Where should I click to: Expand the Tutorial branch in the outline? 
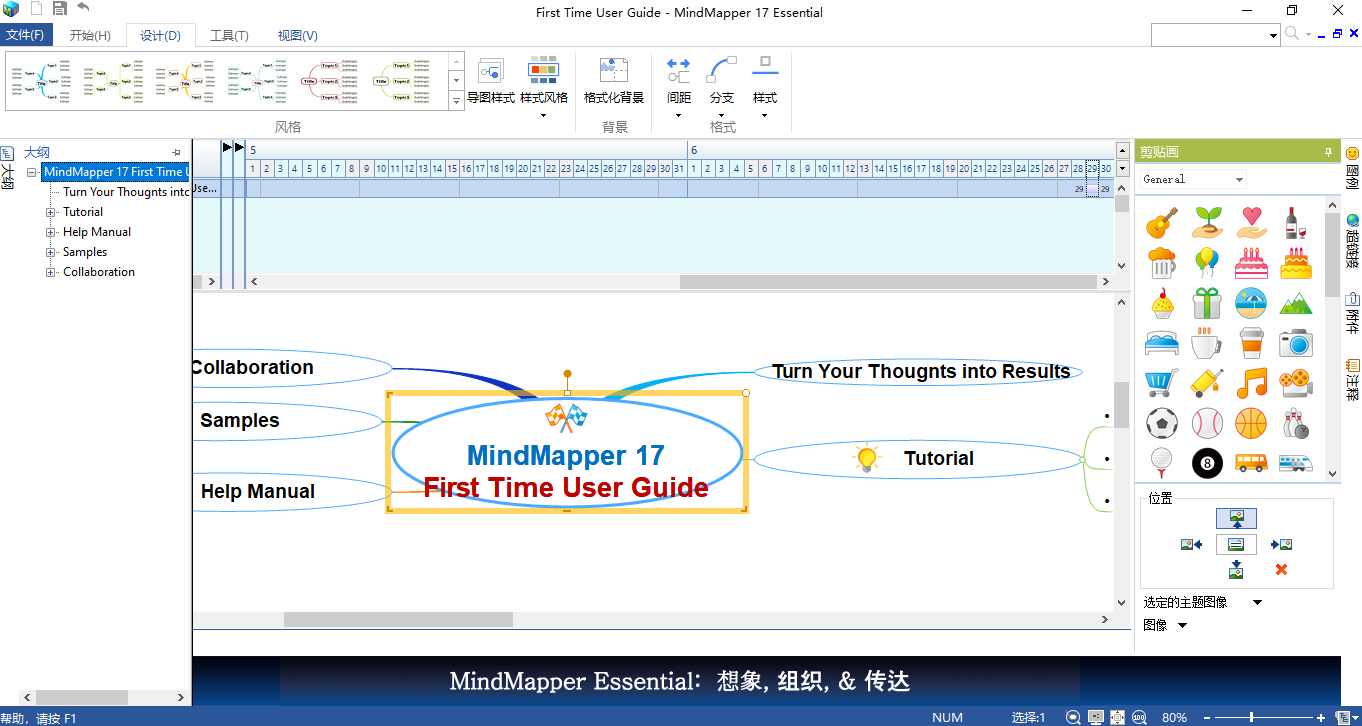(x=51, y=211)
